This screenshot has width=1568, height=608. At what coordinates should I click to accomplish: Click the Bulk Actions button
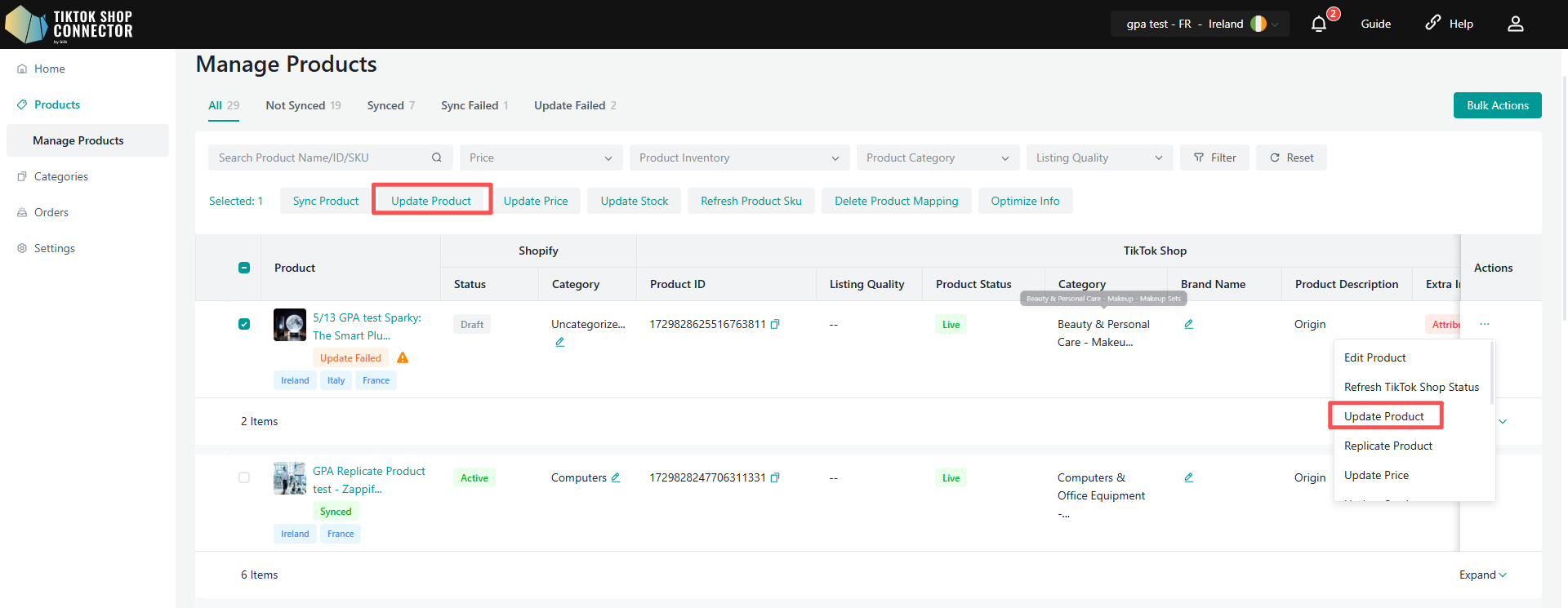[1497, 105]
